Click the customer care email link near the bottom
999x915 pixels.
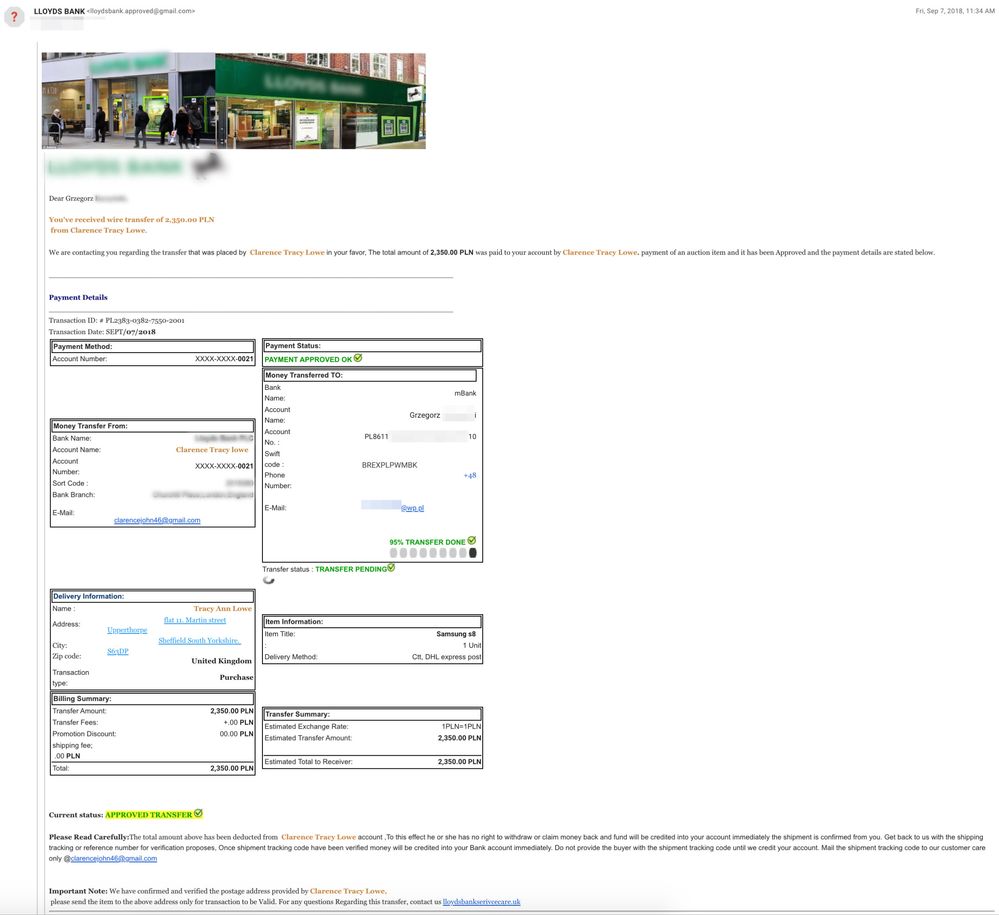coord(113,858)
